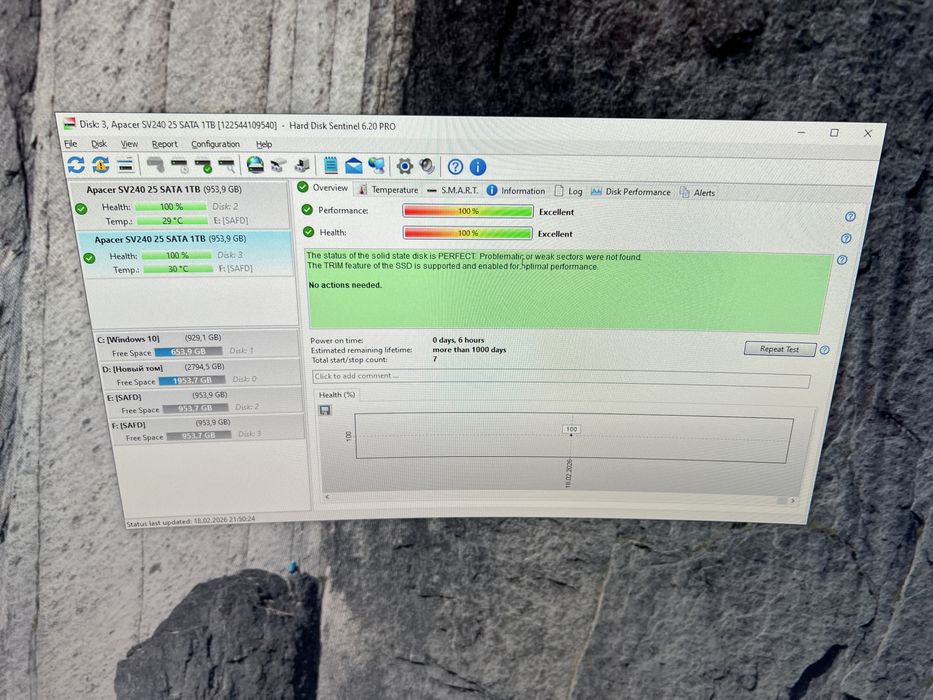This screenshot has height=700, width=933.
Task: Open Configuration via the gear toolbar icon
Action: pyautogui.click(x=405, y=166)
